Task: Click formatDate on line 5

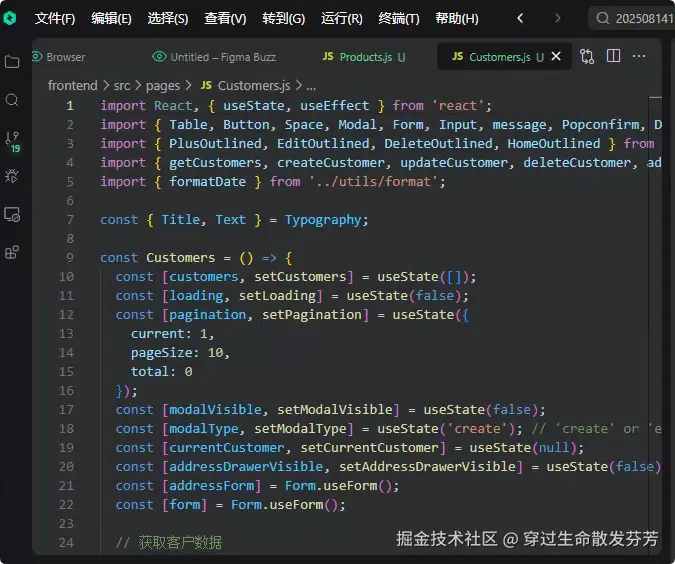Action: [x=207, y=182]
